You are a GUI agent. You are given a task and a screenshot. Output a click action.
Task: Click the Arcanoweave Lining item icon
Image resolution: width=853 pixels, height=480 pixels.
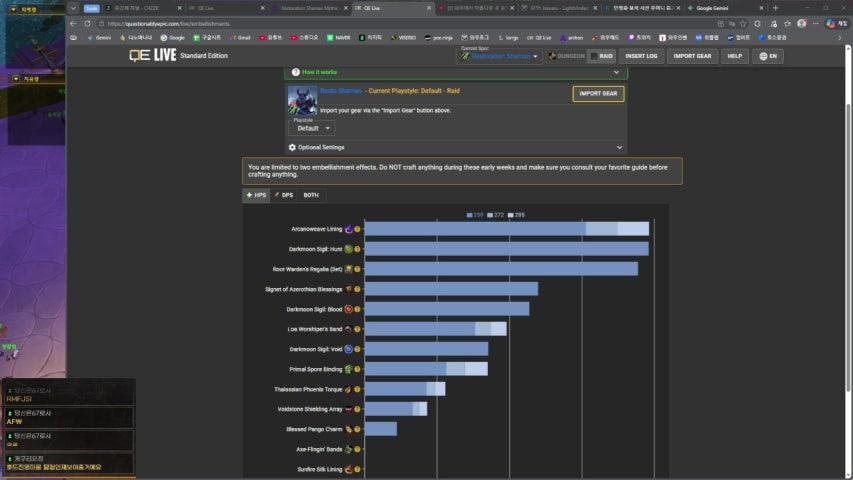point(348,229)
